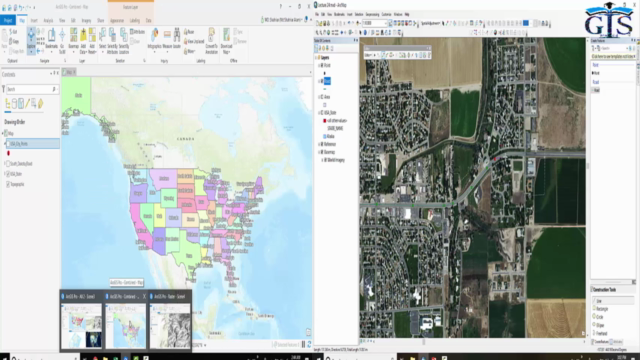Click the Road template in Create Features
Viewport: 640px width, 360px height.
[596, 90]
